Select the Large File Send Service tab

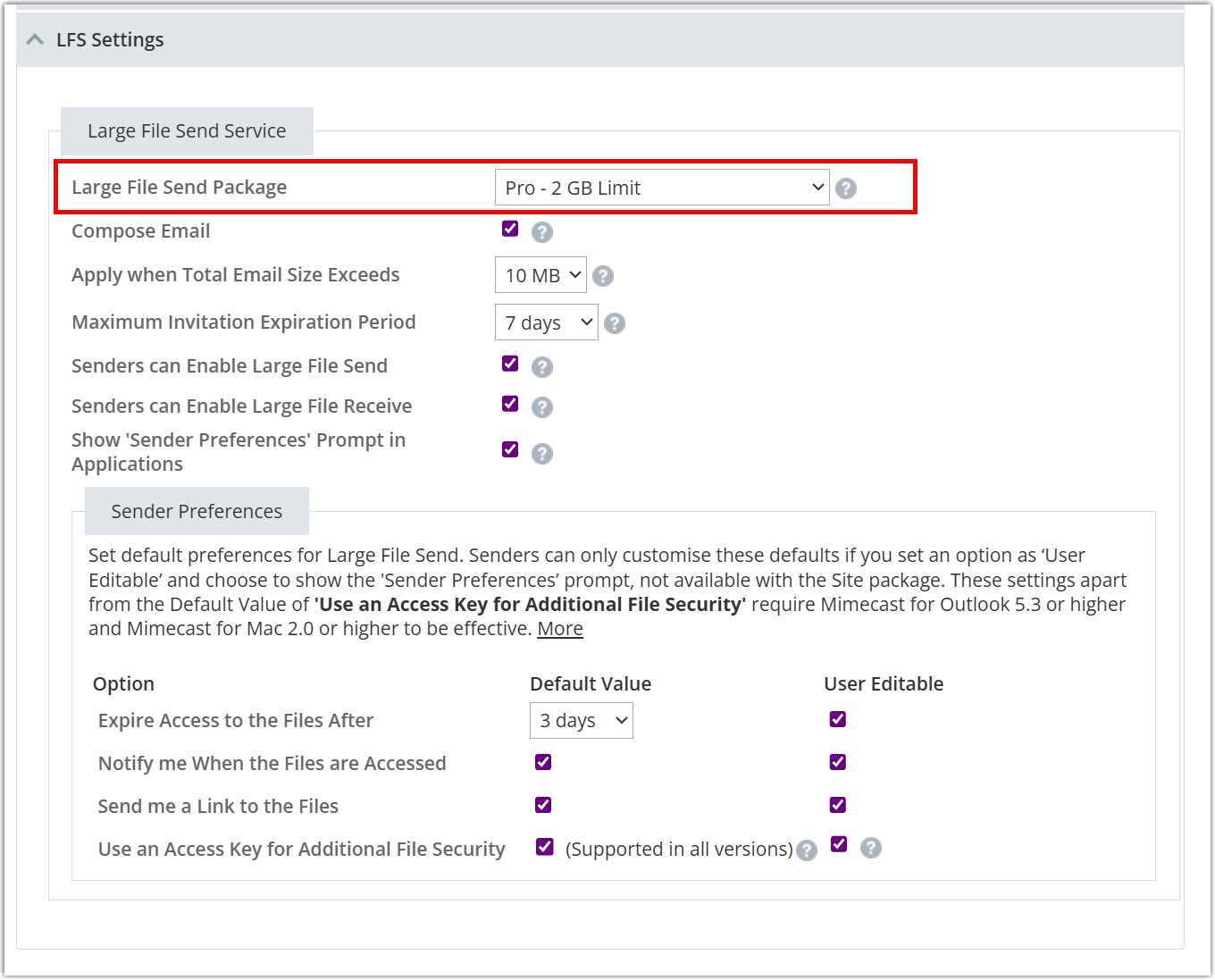pos(187,130)
